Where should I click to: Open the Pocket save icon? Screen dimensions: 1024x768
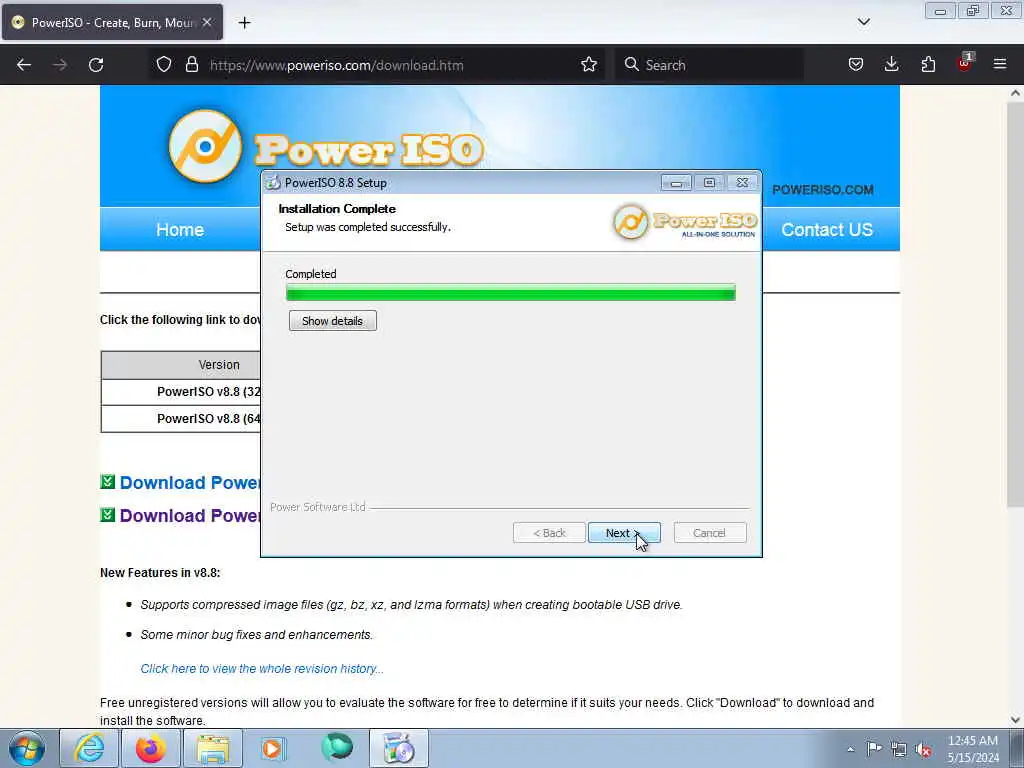click(x=856, y=65)
